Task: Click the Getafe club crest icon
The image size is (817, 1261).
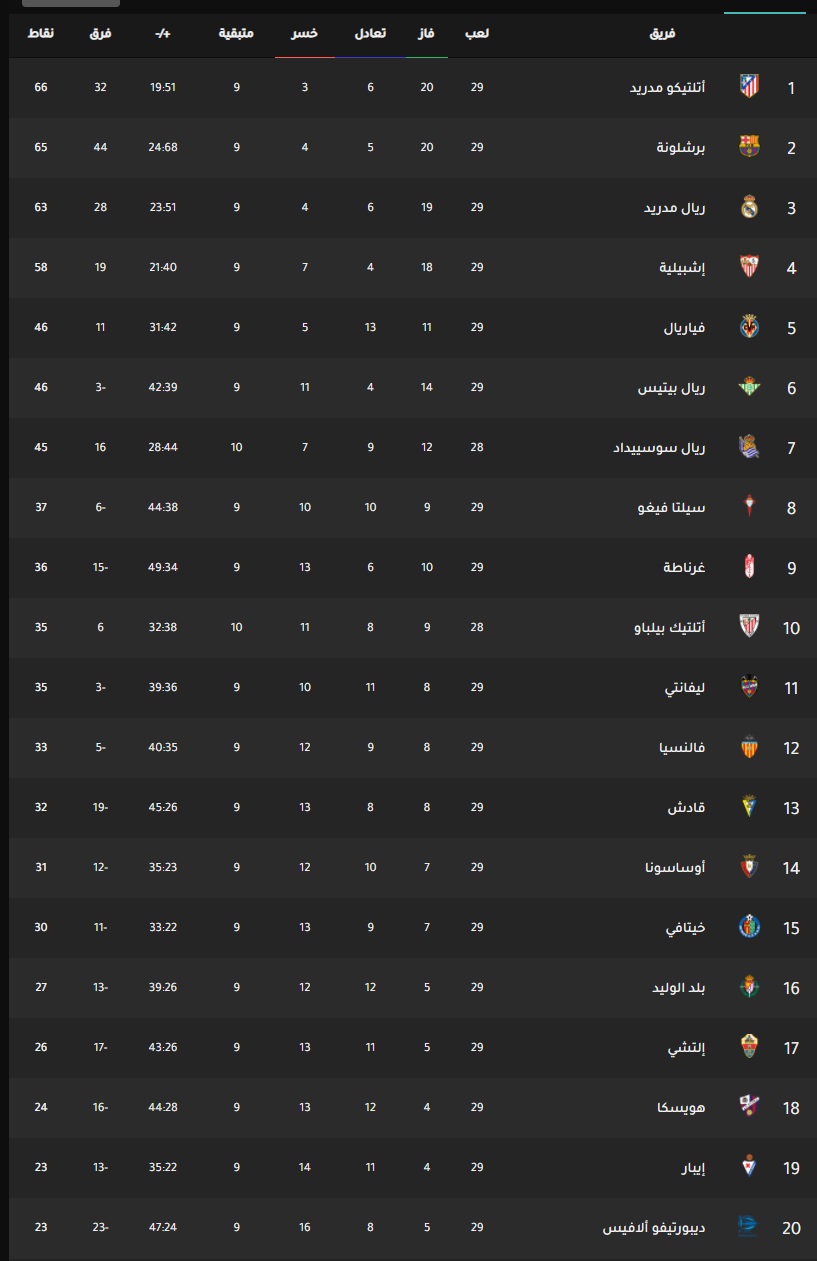Action: (x=749, y=927)
